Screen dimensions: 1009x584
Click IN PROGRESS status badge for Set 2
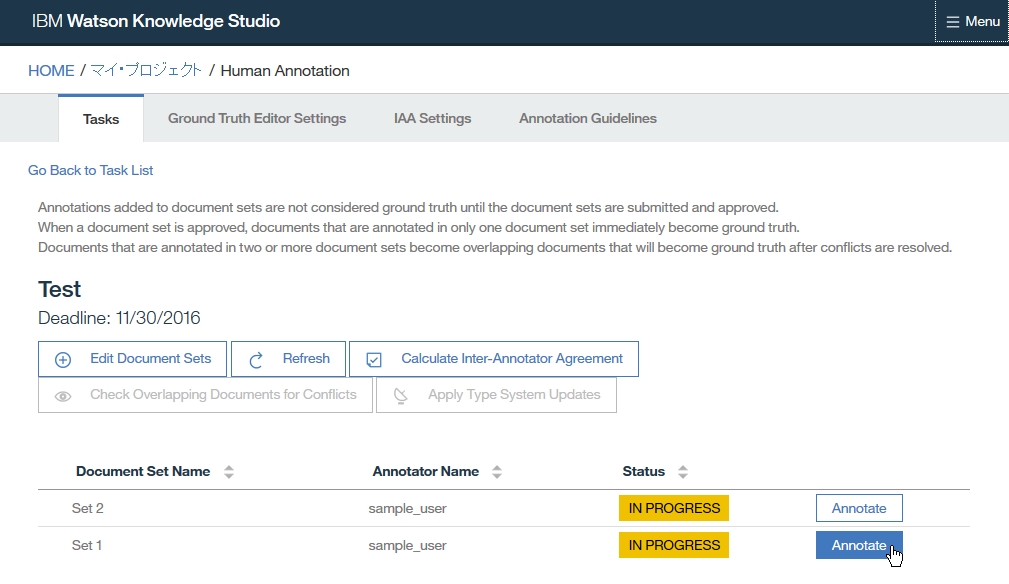click(x=674, y=508)
